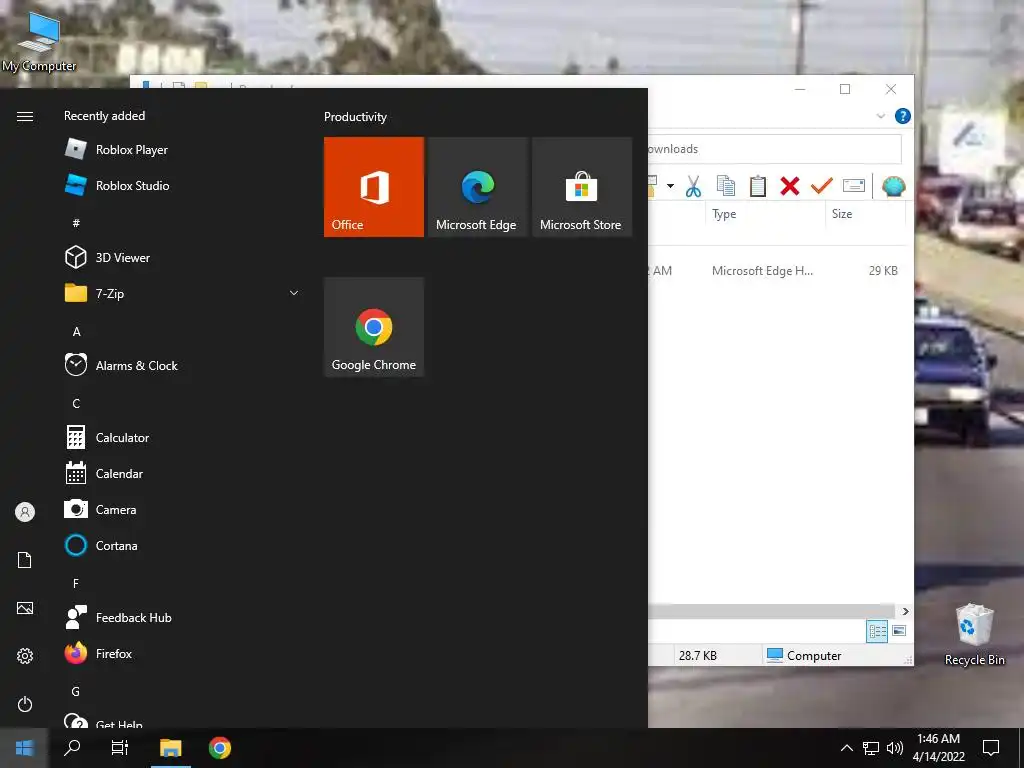Click the Rename icon in Explorer toolbar
The width and height of the screenshot is (1024, 768).
click(x=854, y=186)
